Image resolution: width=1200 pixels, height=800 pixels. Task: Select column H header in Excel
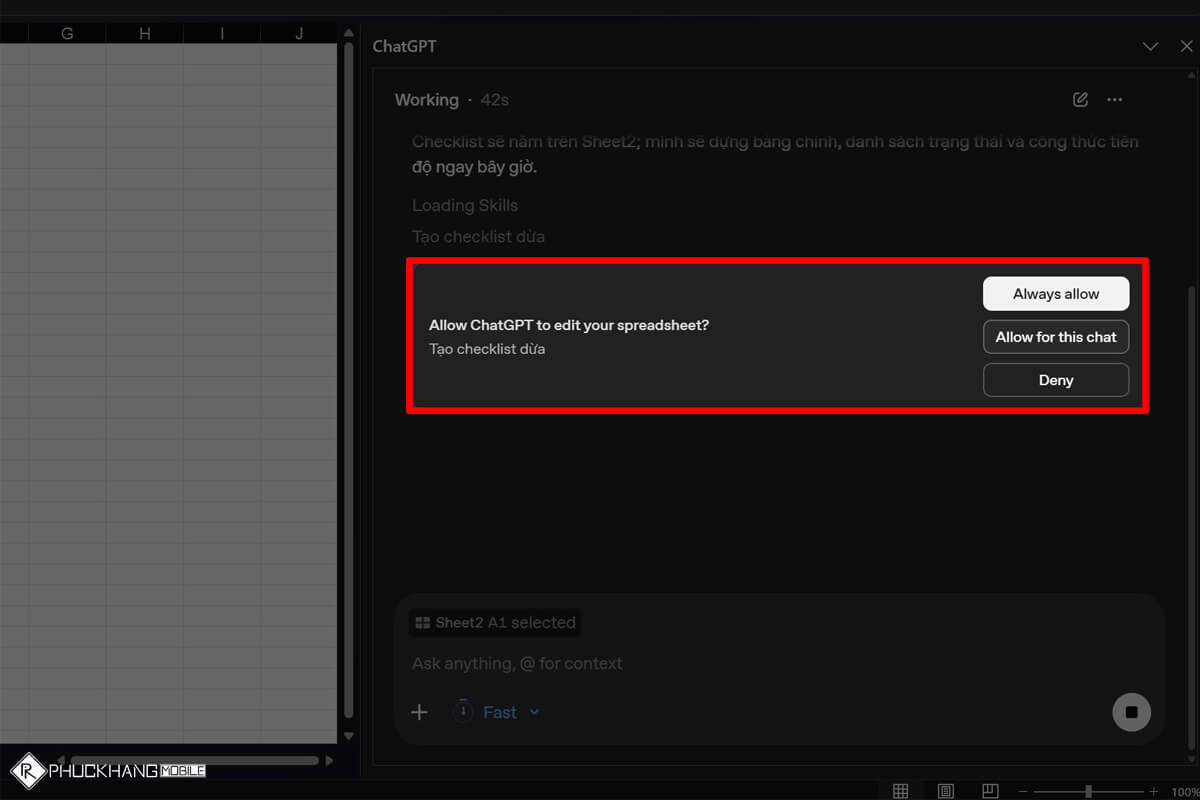pos(145,34)
